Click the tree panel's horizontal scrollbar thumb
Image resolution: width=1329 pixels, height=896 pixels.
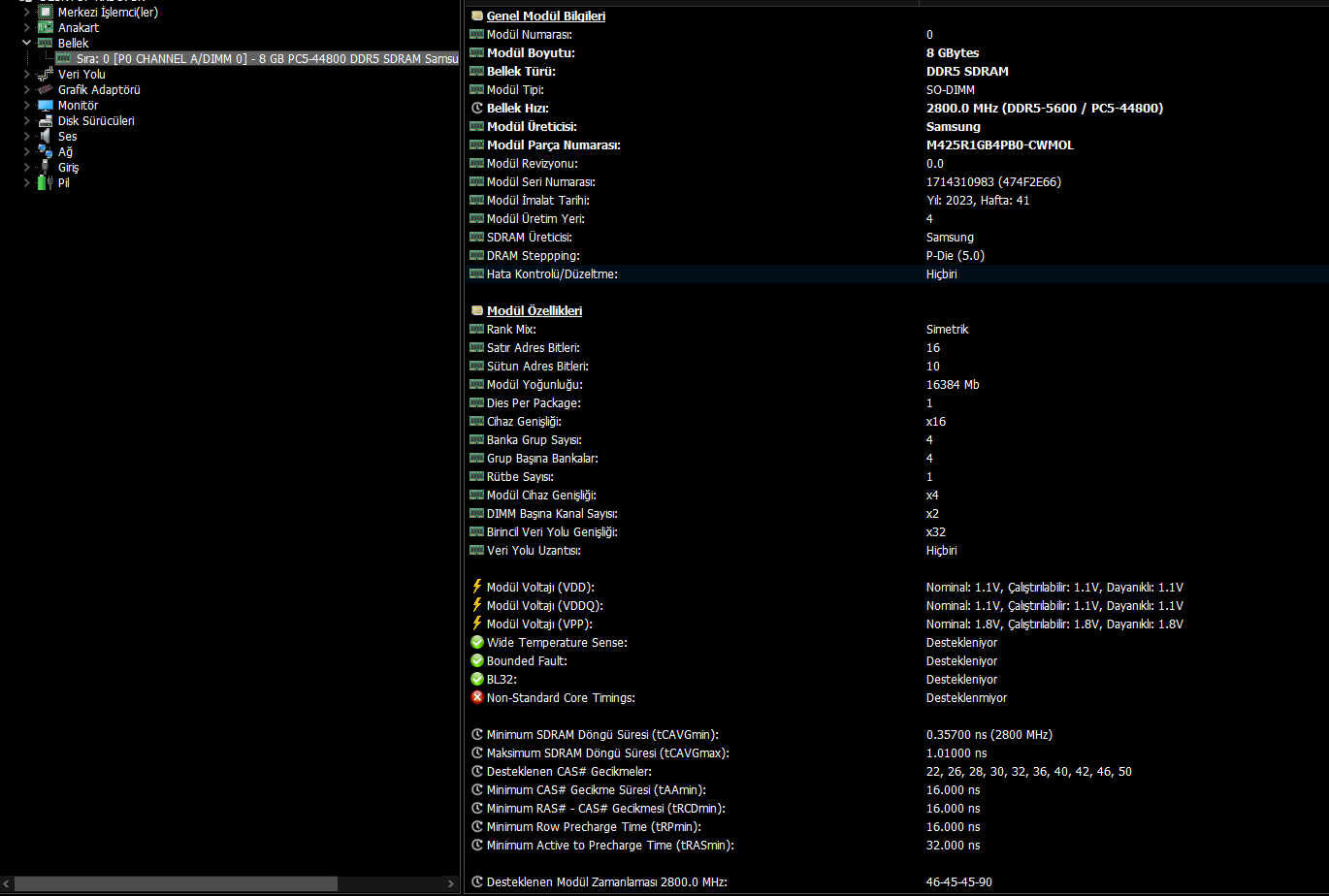tap(176, 883)
